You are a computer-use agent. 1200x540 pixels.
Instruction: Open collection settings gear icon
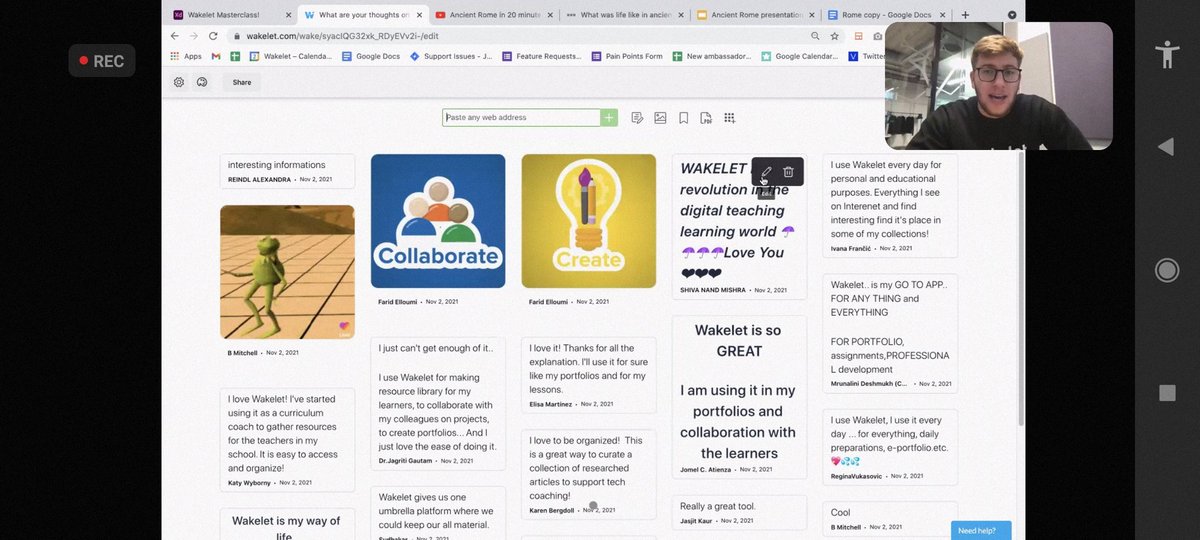click(x=179, y=82)
